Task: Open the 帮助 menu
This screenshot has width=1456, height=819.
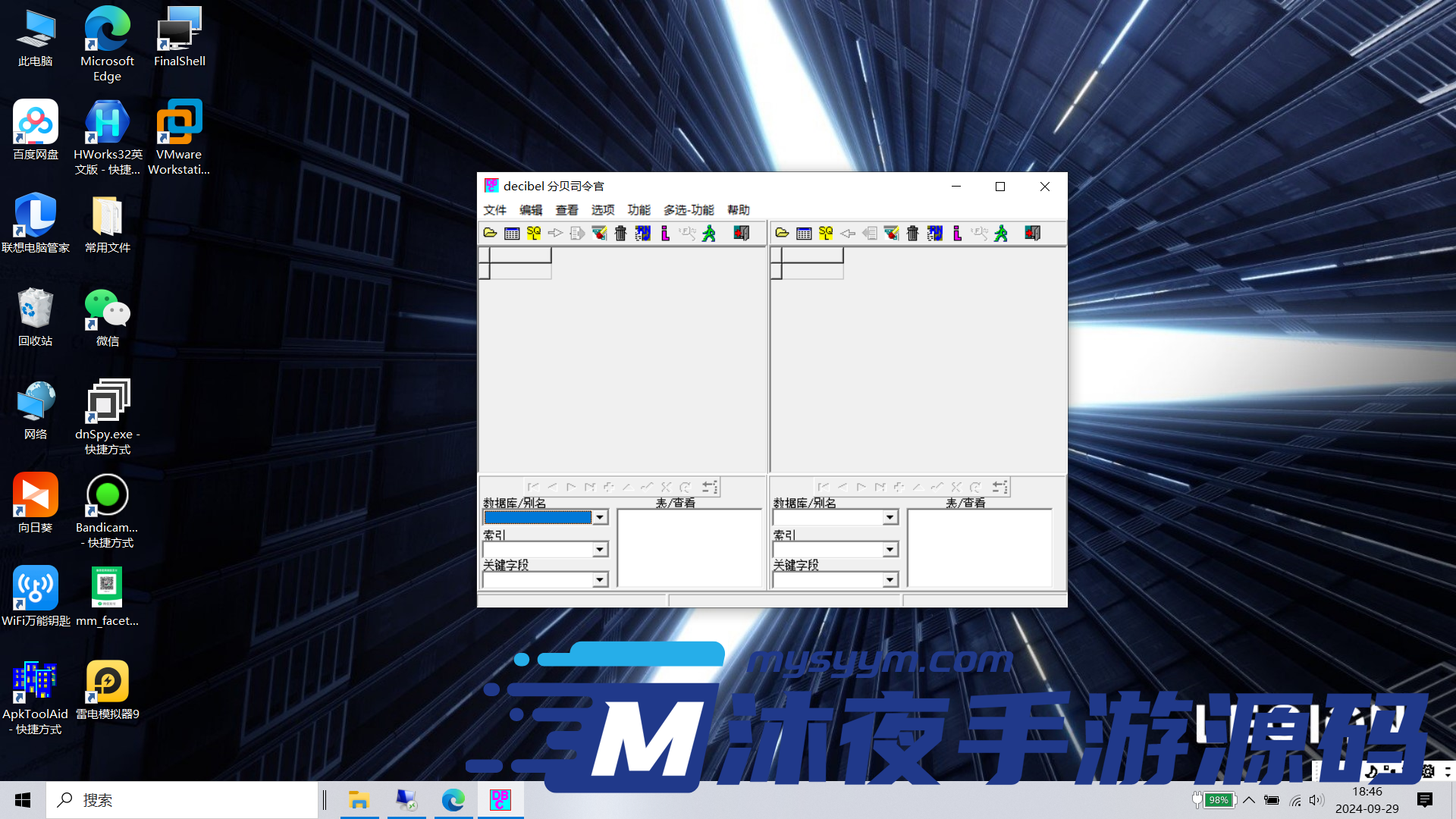Action: pyautogui.click(x=738, y=210)
